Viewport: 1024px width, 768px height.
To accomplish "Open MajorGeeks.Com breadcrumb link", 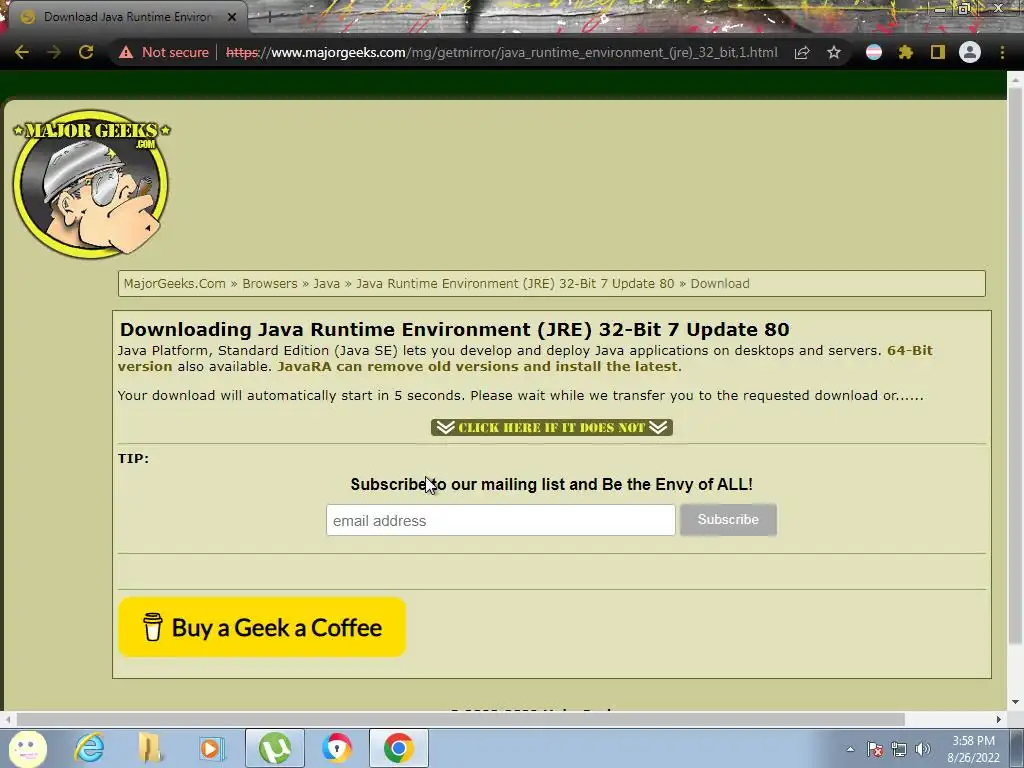I will pyautogui.click(x=174, y=283).
